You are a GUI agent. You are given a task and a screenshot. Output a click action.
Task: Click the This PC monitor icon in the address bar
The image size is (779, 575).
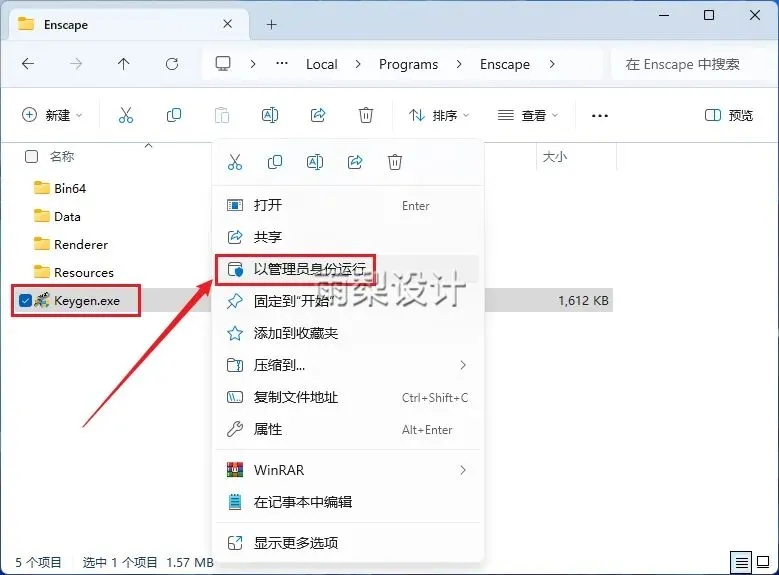click(x=223, y=64)
